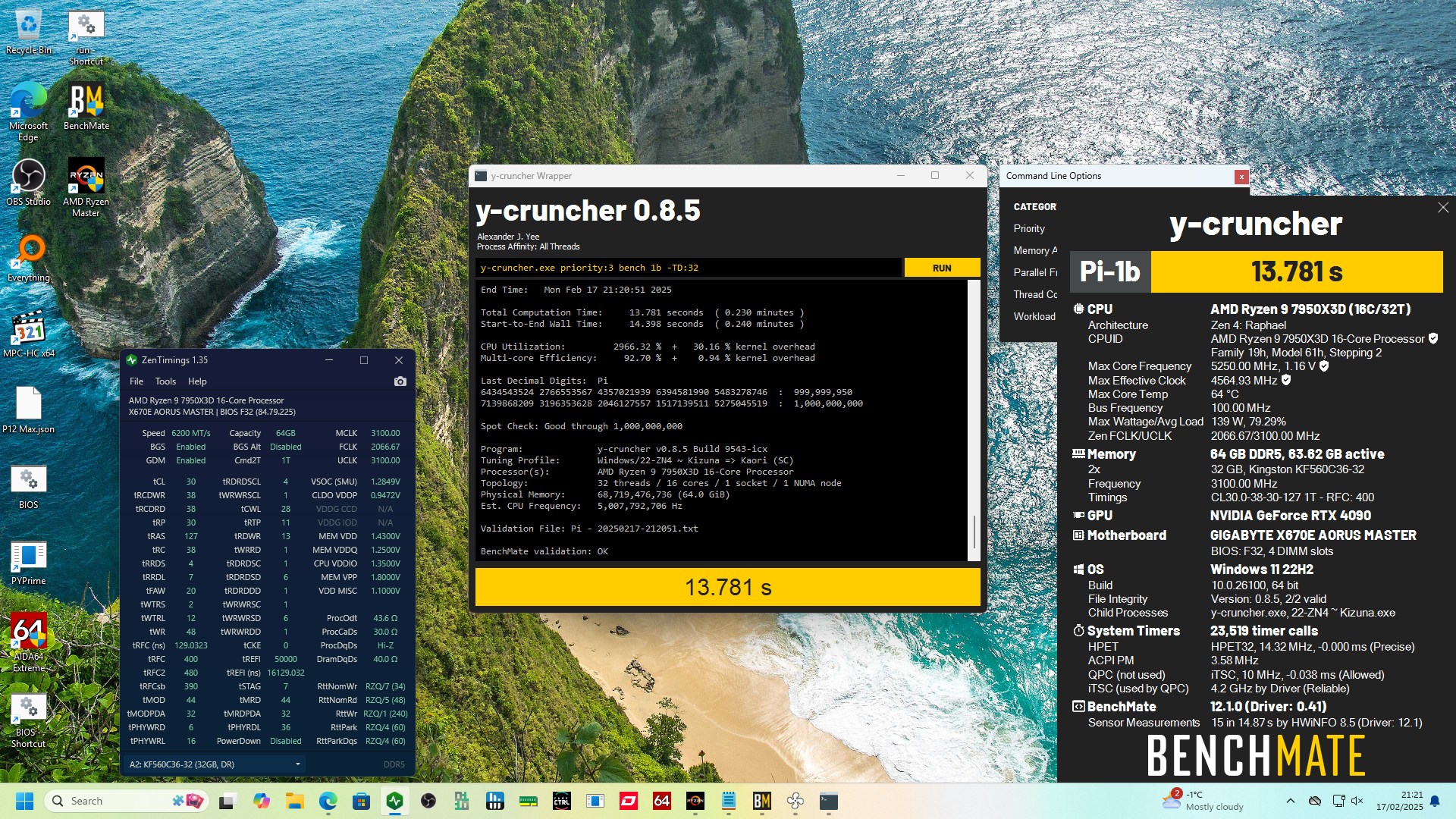
Task: Click the yellow RUN button in y-cruncher Wrapper
Action: tap(942, 268)
